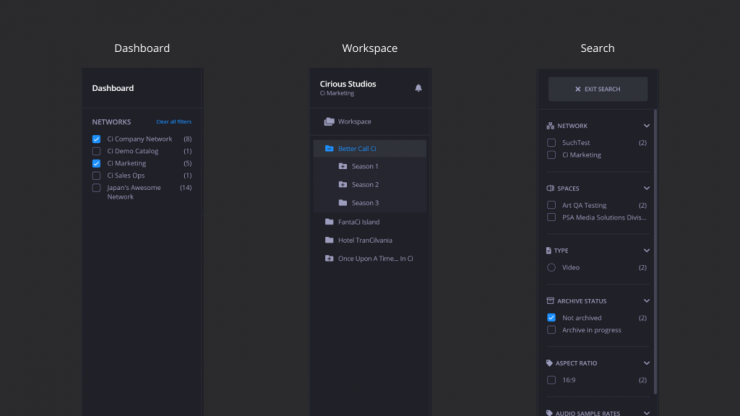
Task: Click the FantaCi Island folder icon
Action: pyautogui.click(x=329, y=222)
